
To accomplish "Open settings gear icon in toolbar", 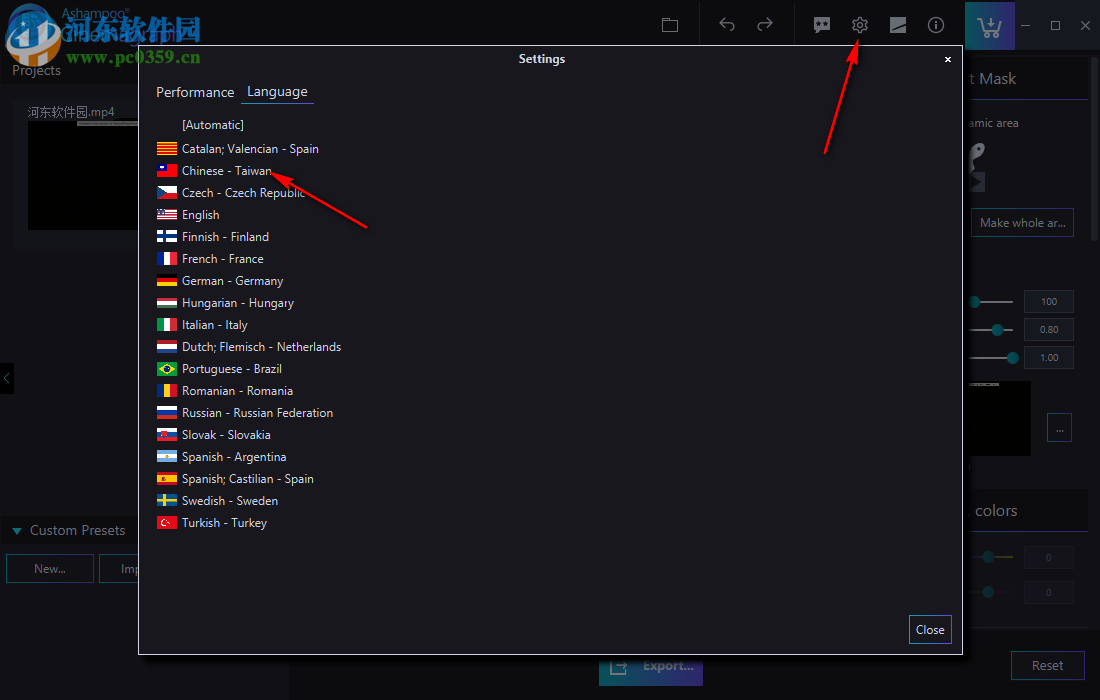I will [859, 25].
